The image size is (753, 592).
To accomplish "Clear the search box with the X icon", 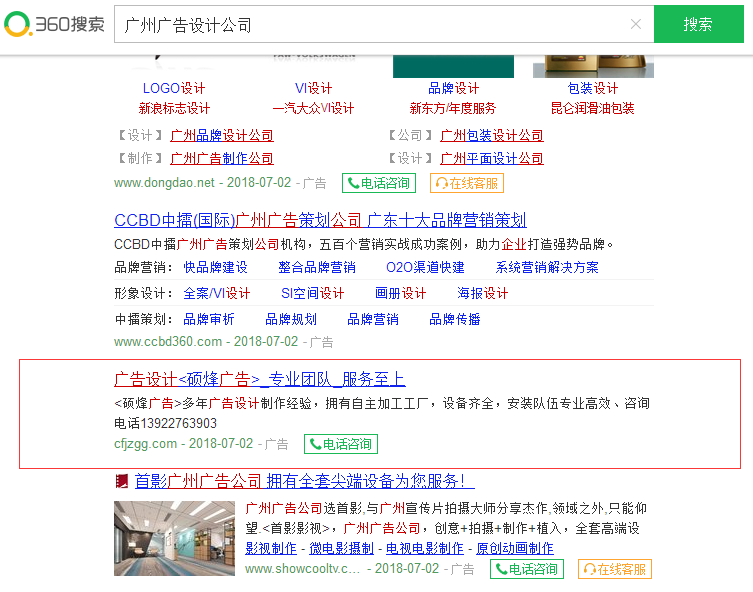I will [x=635, y=25].
